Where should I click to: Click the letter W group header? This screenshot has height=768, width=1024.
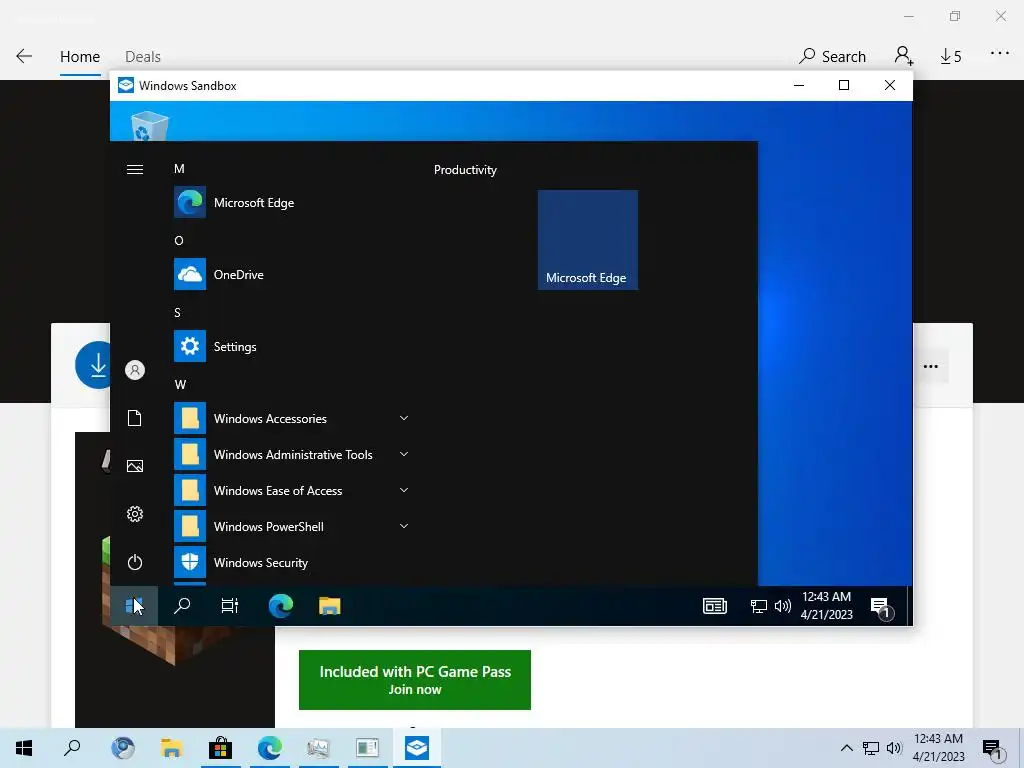pyautogui.click(x=180, y=384)
